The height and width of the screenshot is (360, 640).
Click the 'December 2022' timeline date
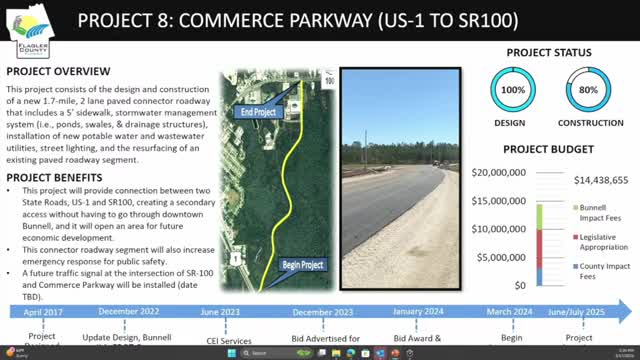pos(129,311)
